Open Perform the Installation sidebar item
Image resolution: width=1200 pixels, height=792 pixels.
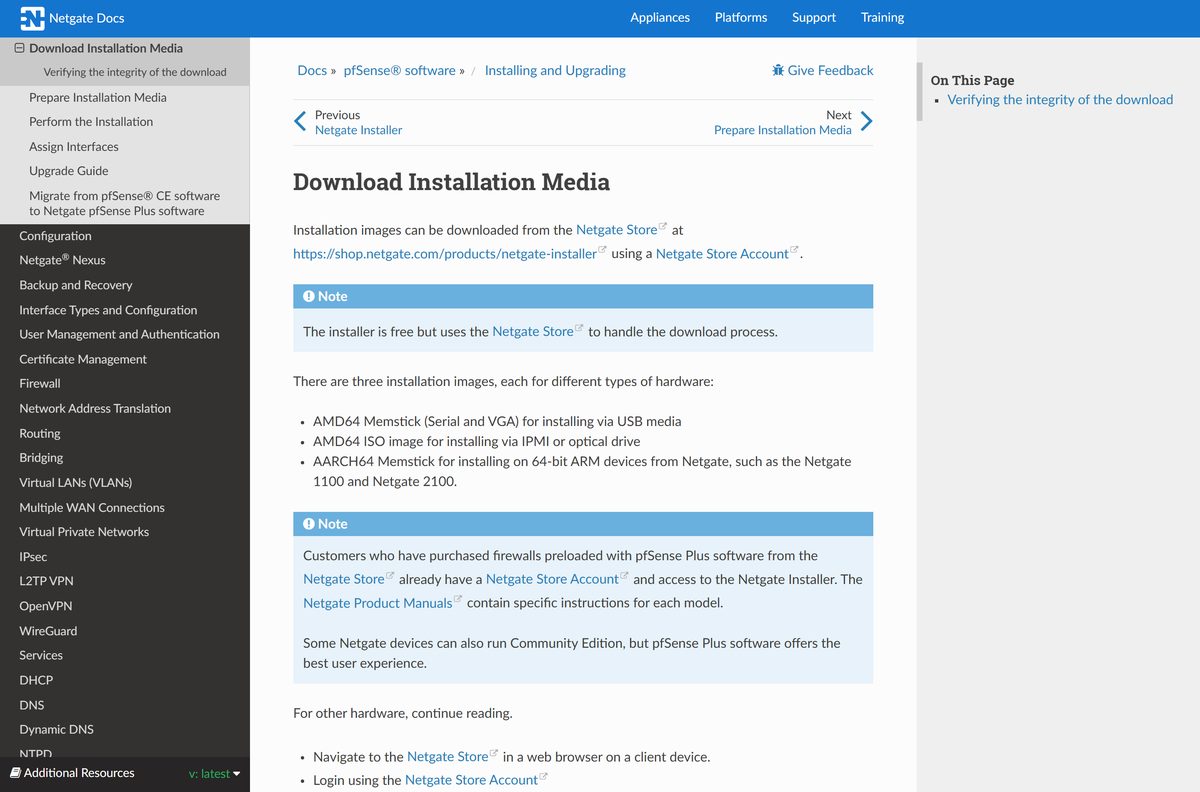91,122
